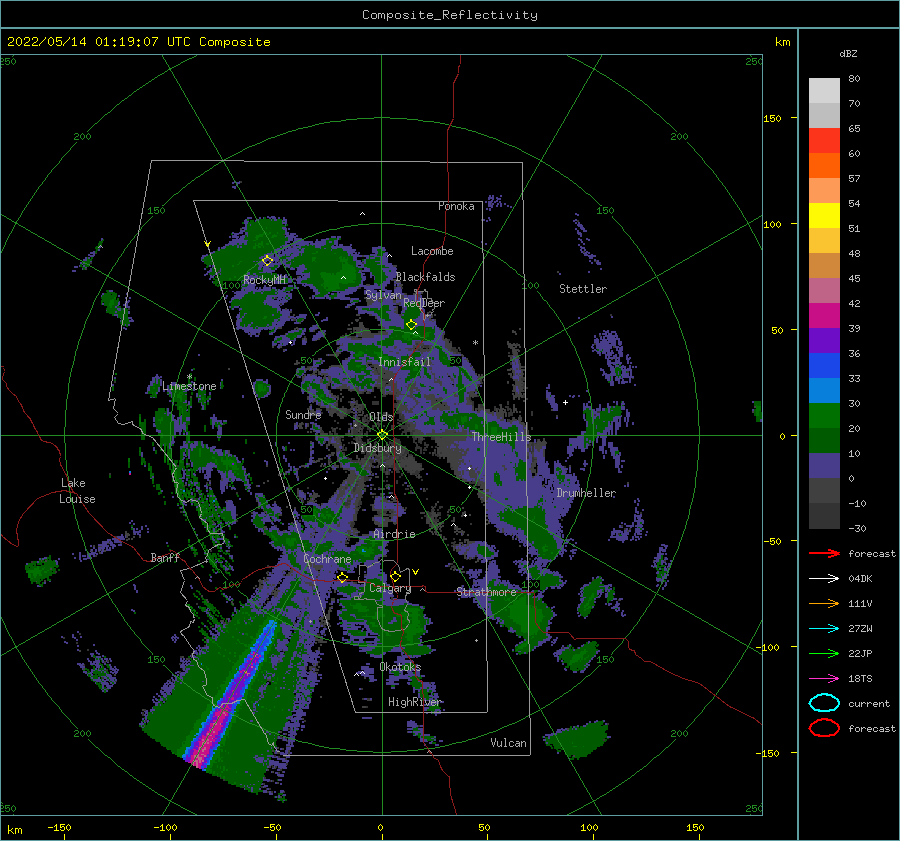Select the Calgary label
Viewport: 900px width, 841px height.
[x=390, y=588]
